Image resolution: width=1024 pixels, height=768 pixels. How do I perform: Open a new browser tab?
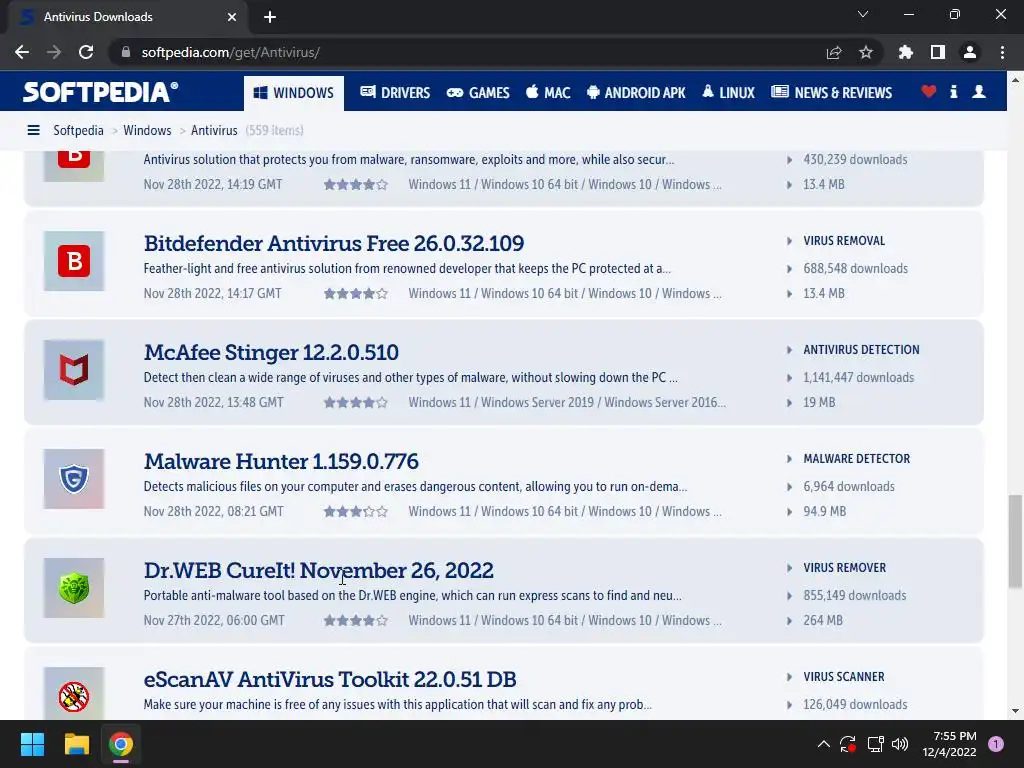pos(270,17)
